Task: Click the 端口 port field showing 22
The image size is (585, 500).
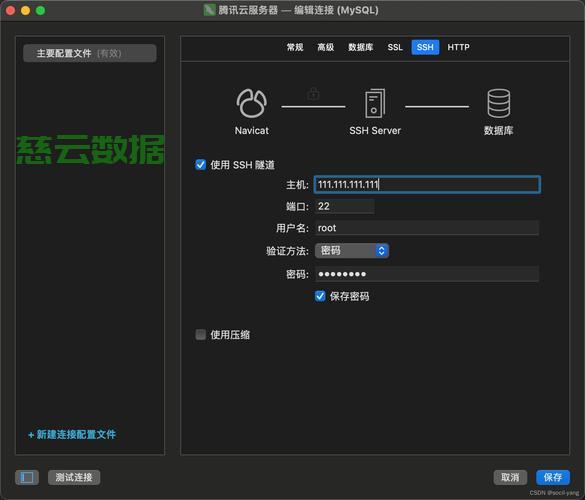Action: click(x=345, y=206)
